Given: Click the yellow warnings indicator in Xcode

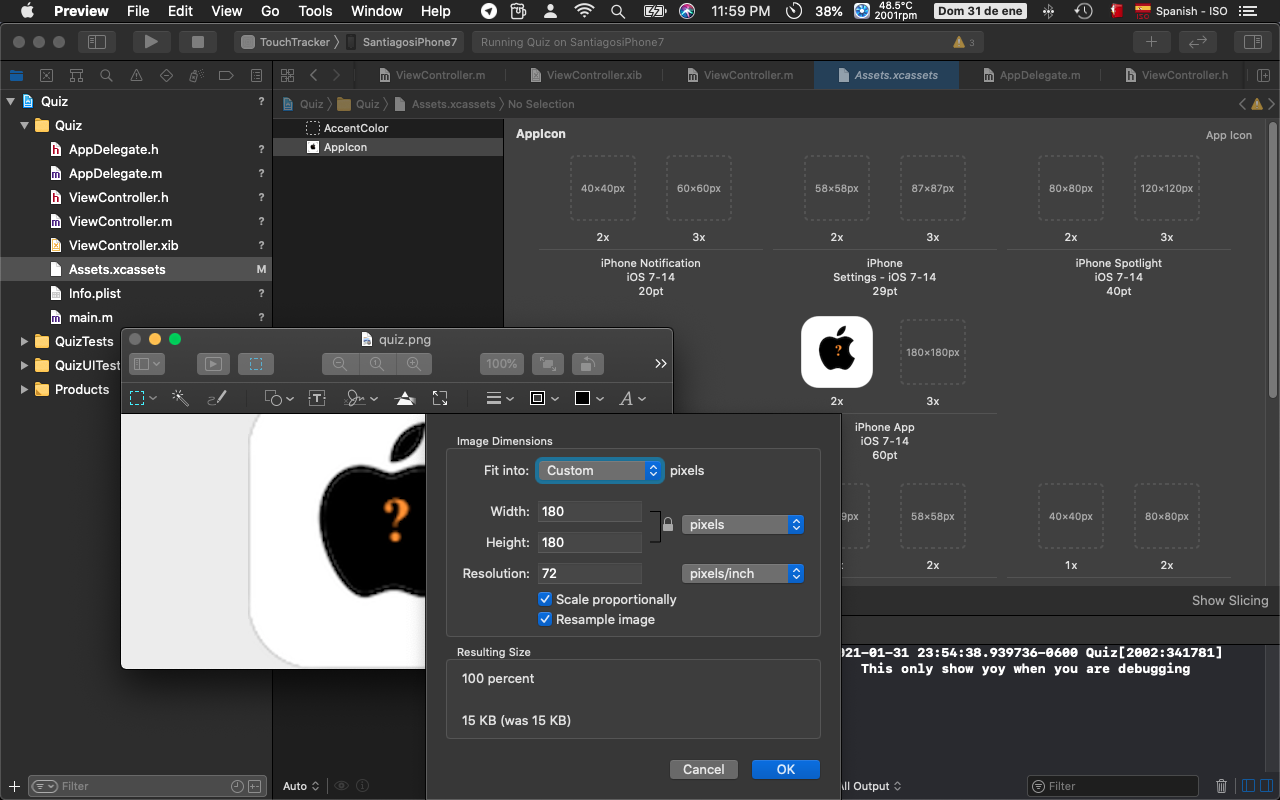Looking at the screenshot, I should [x=964, y=42].
